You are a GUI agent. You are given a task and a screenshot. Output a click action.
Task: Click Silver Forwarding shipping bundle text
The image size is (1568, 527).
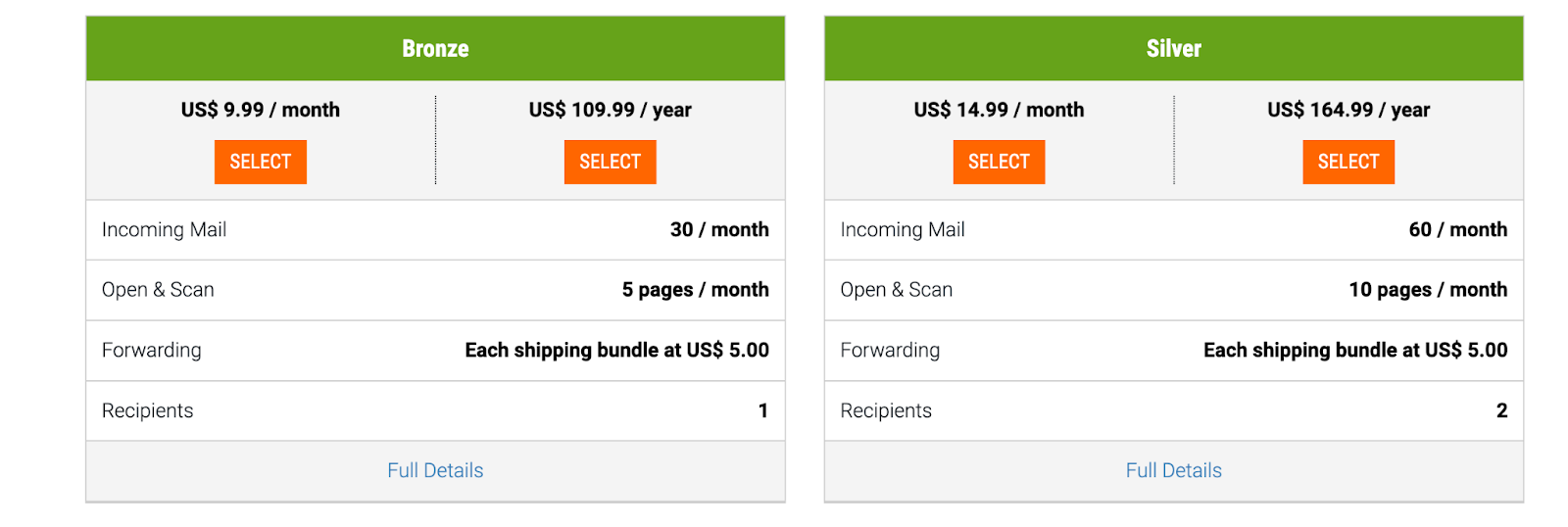(x=1355, y=351)
